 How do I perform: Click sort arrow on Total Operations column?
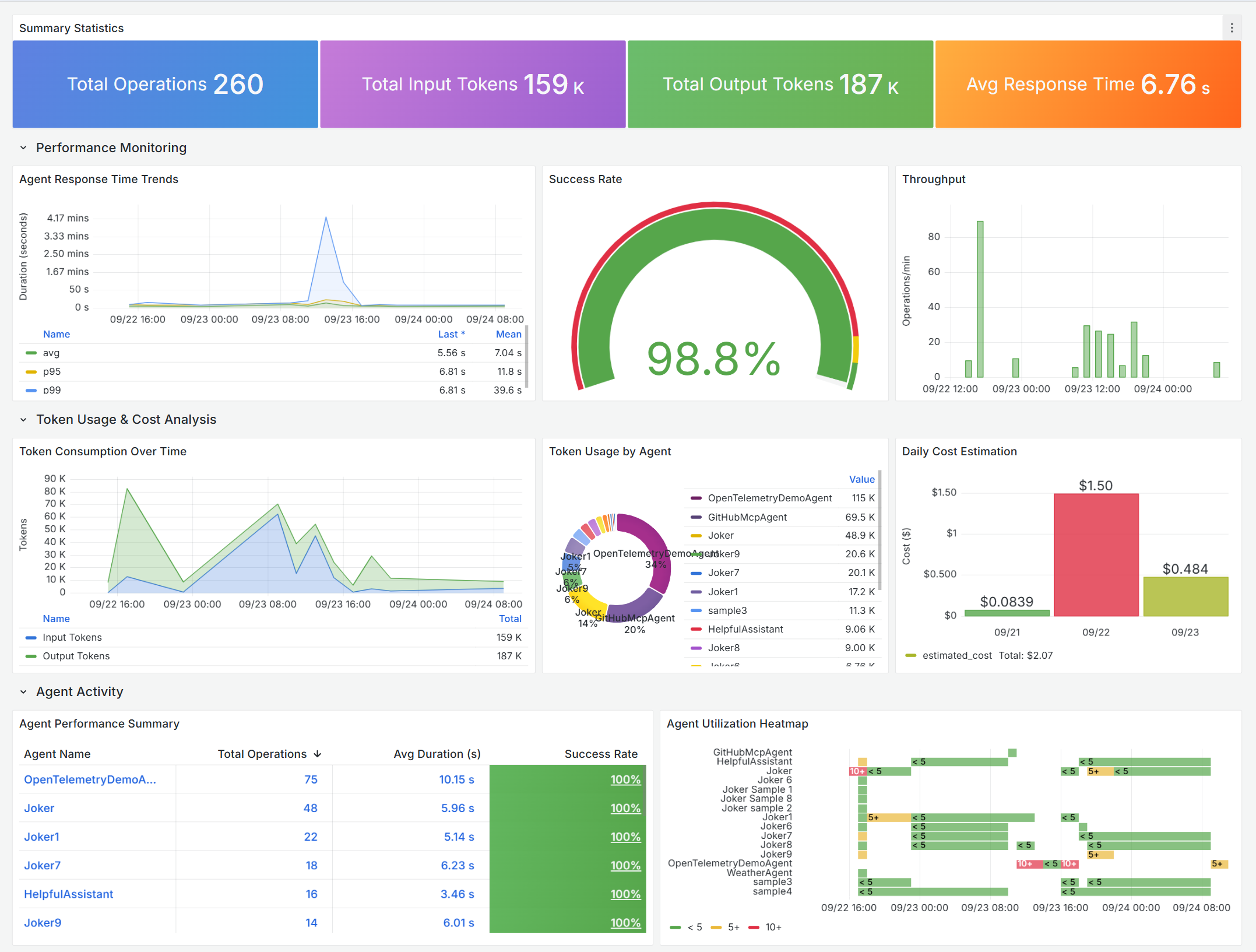318,754
